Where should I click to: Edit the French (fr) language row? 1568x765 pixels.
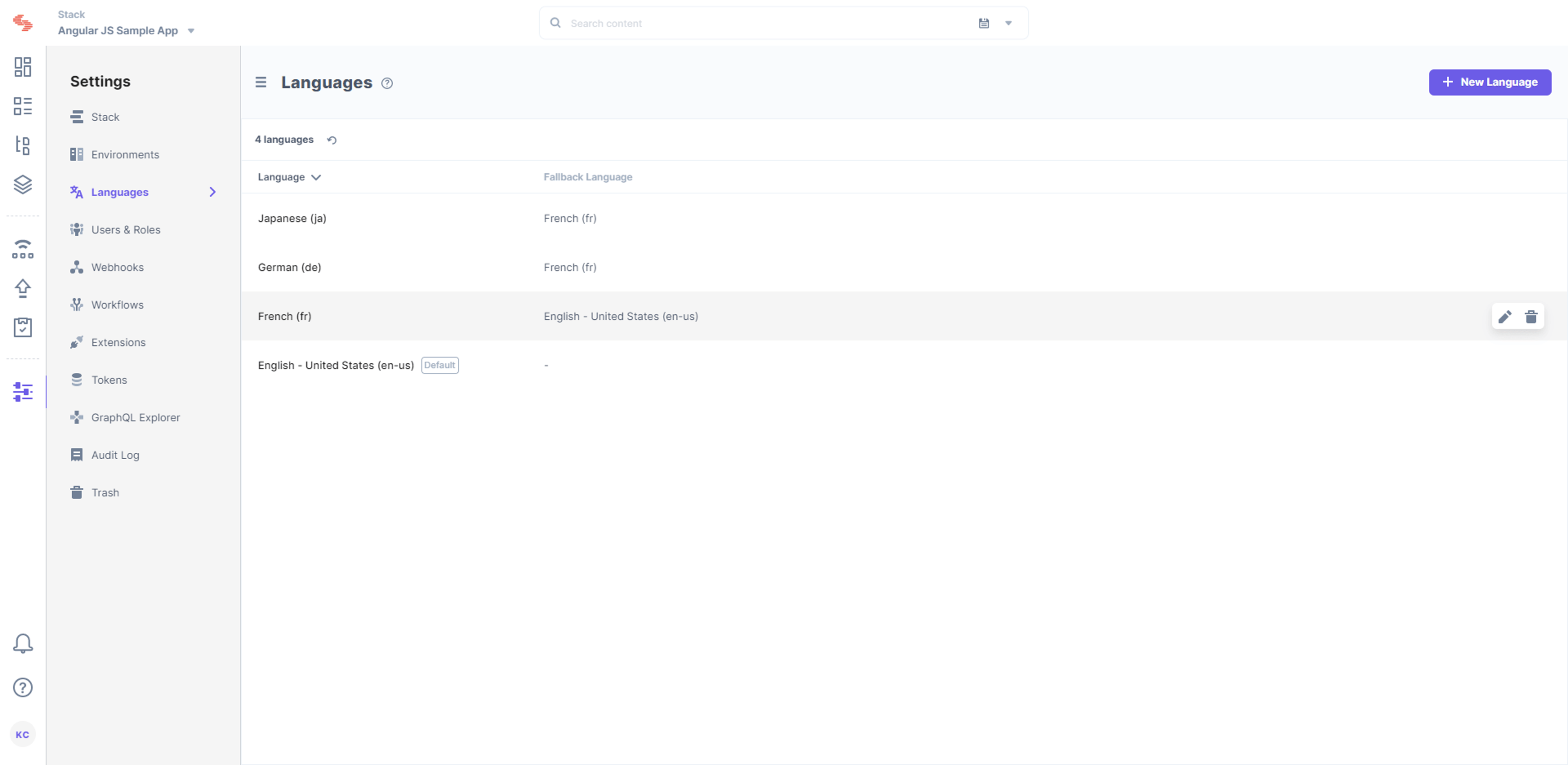coord(1505,316)
